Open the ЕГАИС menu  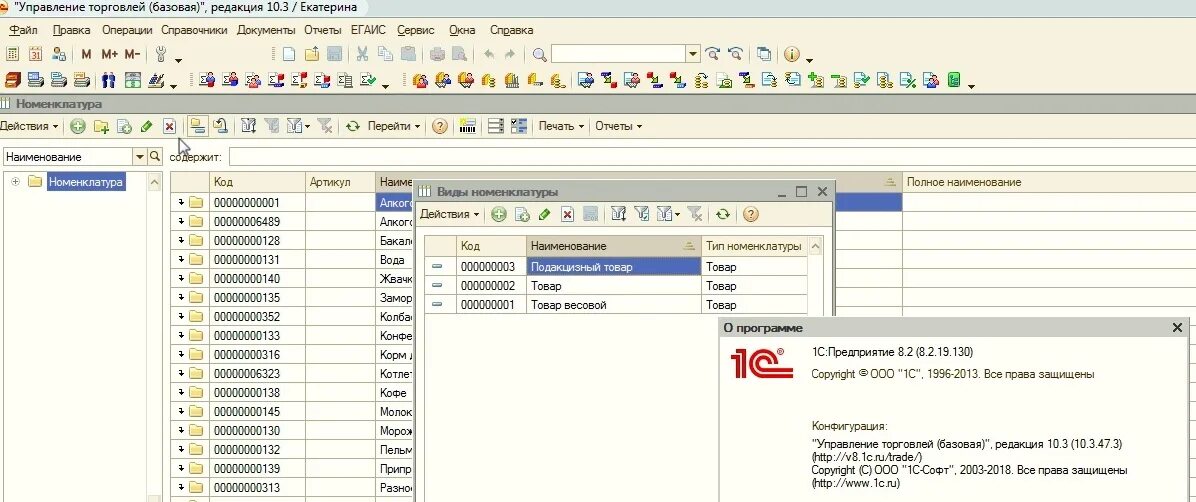(368, 30)
